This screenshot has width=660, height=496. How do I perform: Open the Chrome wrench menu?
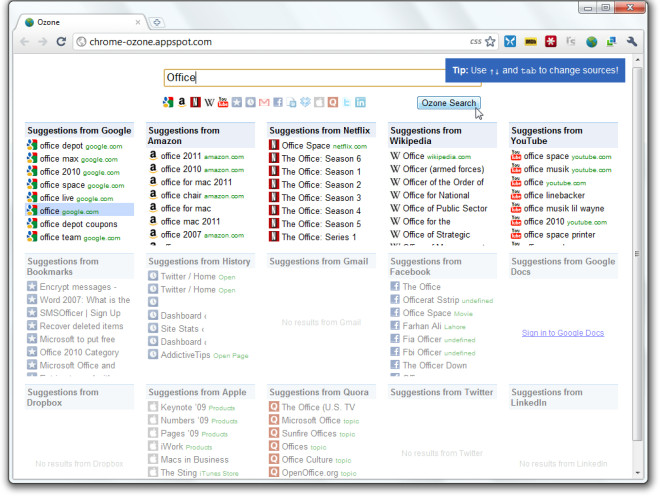[632, 41]
